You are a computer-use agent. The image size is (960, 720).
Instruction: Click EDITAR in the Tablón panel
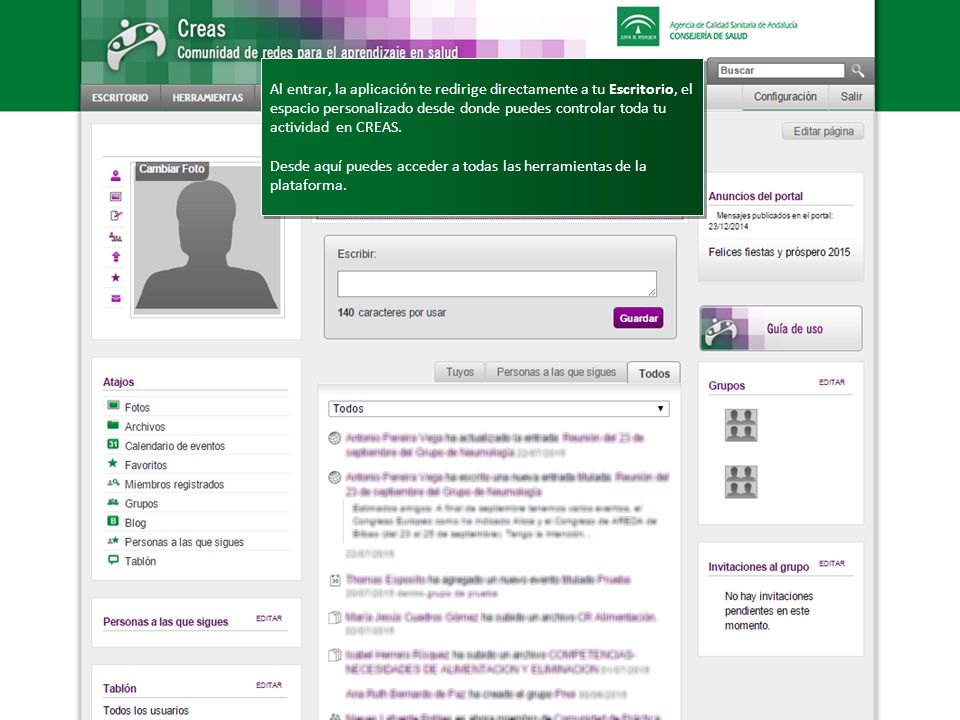point(269,685)
